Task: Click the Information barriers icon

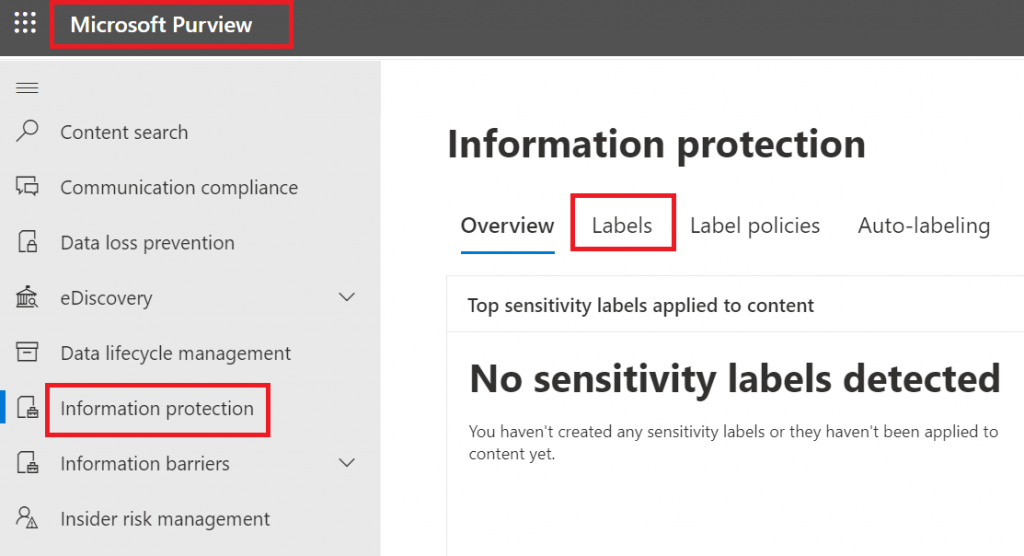Action: pyautogui.click(x=27, y=463)
